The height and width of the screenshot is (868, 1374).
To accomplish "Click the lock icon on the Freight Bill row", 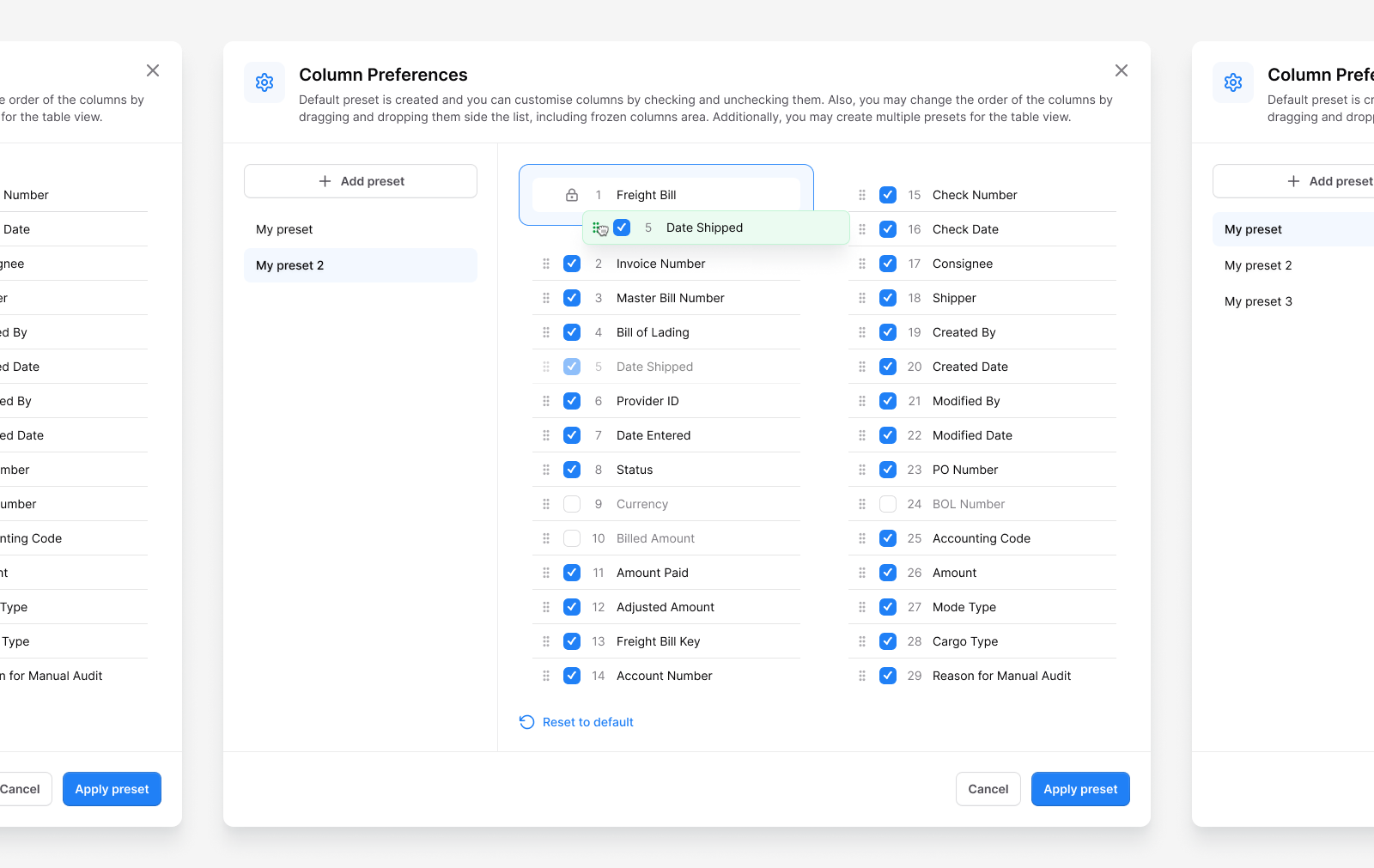I will tap(571, 195).
